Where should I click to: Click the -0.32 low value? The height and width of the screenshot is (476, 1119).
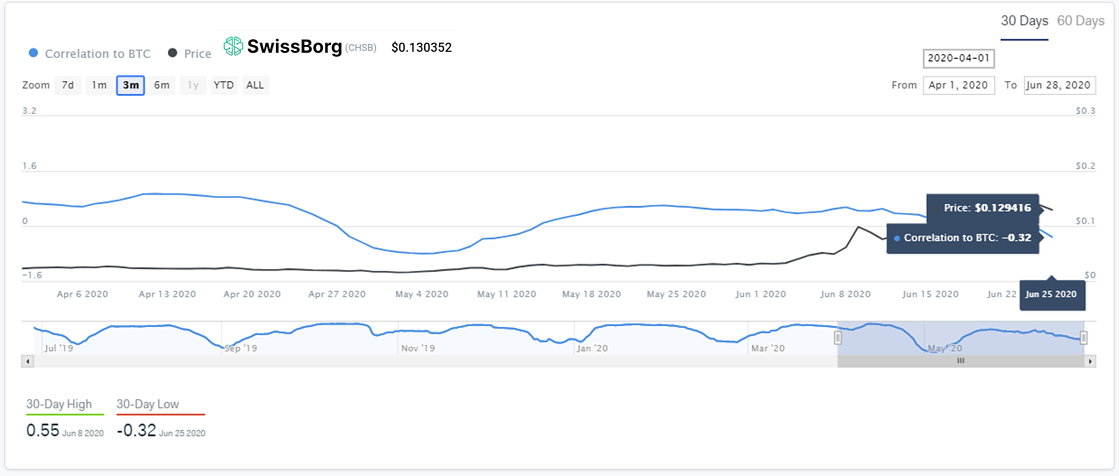(136, 430)
